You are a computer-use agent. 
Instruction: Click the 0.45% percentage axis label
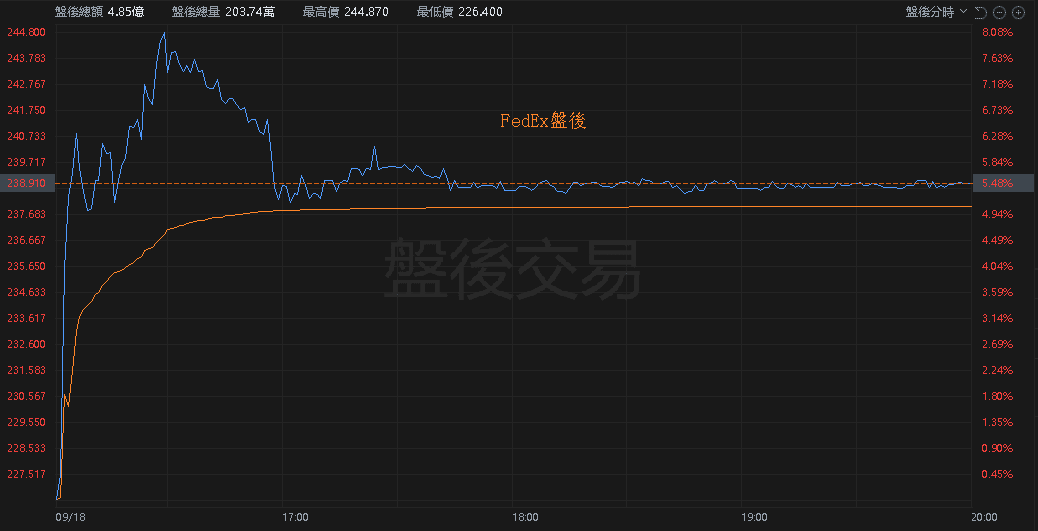click(998, 474)
